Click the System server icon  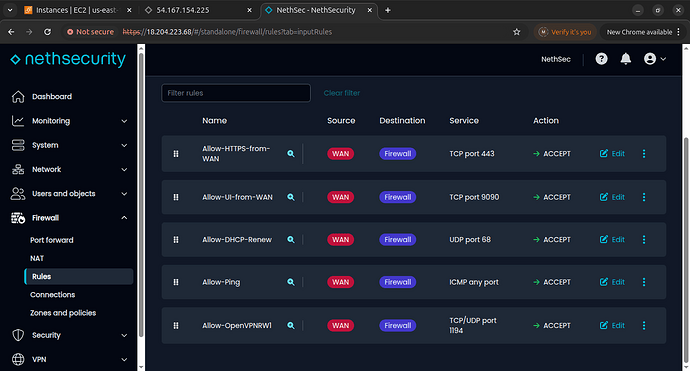pyautogui.click(x=18, y=145)
